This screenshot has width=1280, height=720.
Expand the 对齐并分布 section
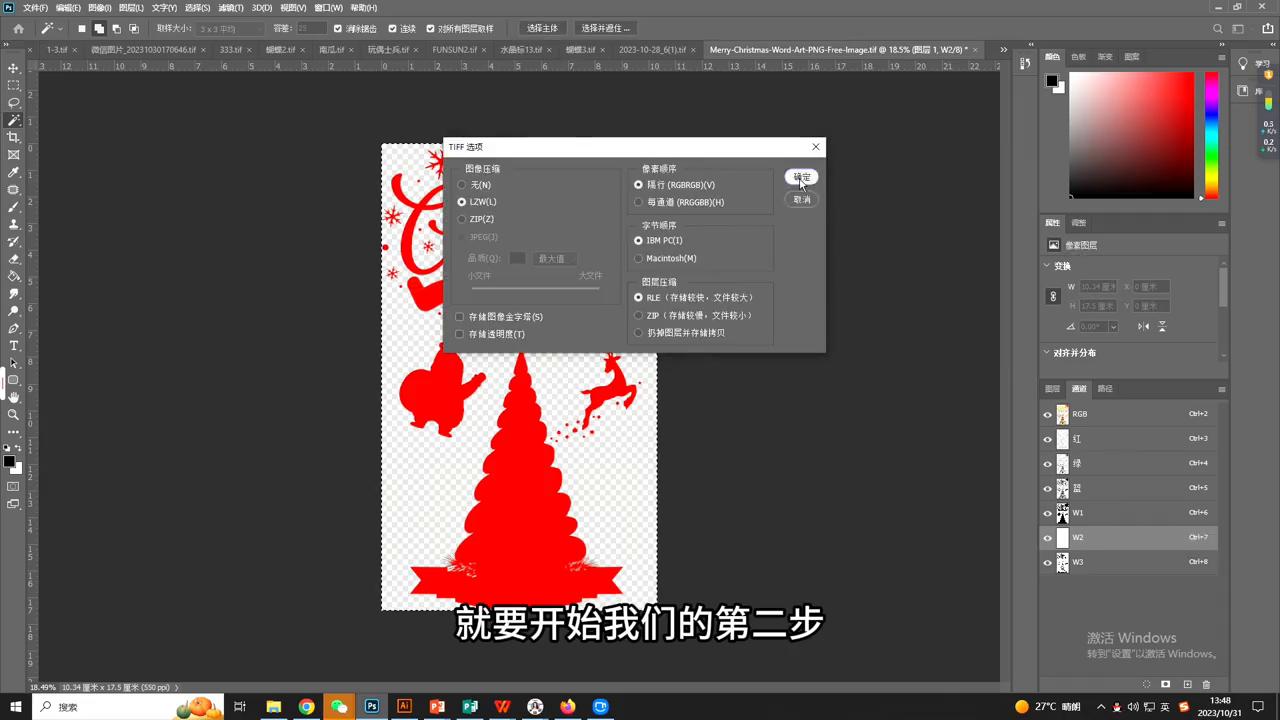[x=1046, y=352]
